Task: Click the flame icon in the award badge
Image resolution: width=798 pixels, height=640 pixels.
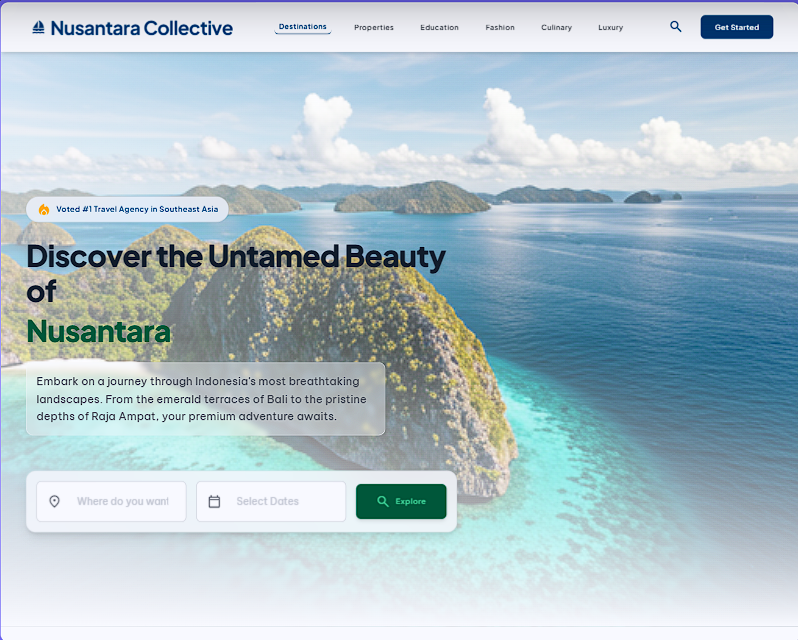Action: click(x=44, y=209)
